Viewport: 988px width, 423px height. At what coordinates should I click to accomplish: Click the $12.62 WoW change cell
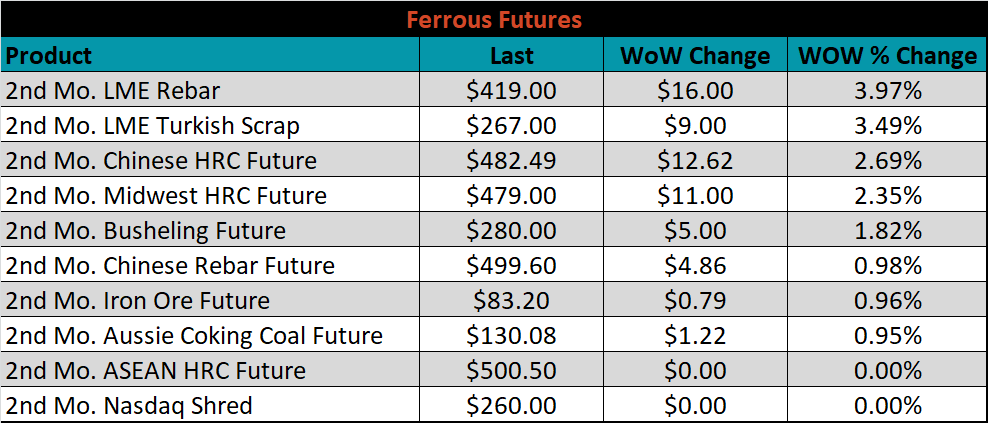[695, 159]
